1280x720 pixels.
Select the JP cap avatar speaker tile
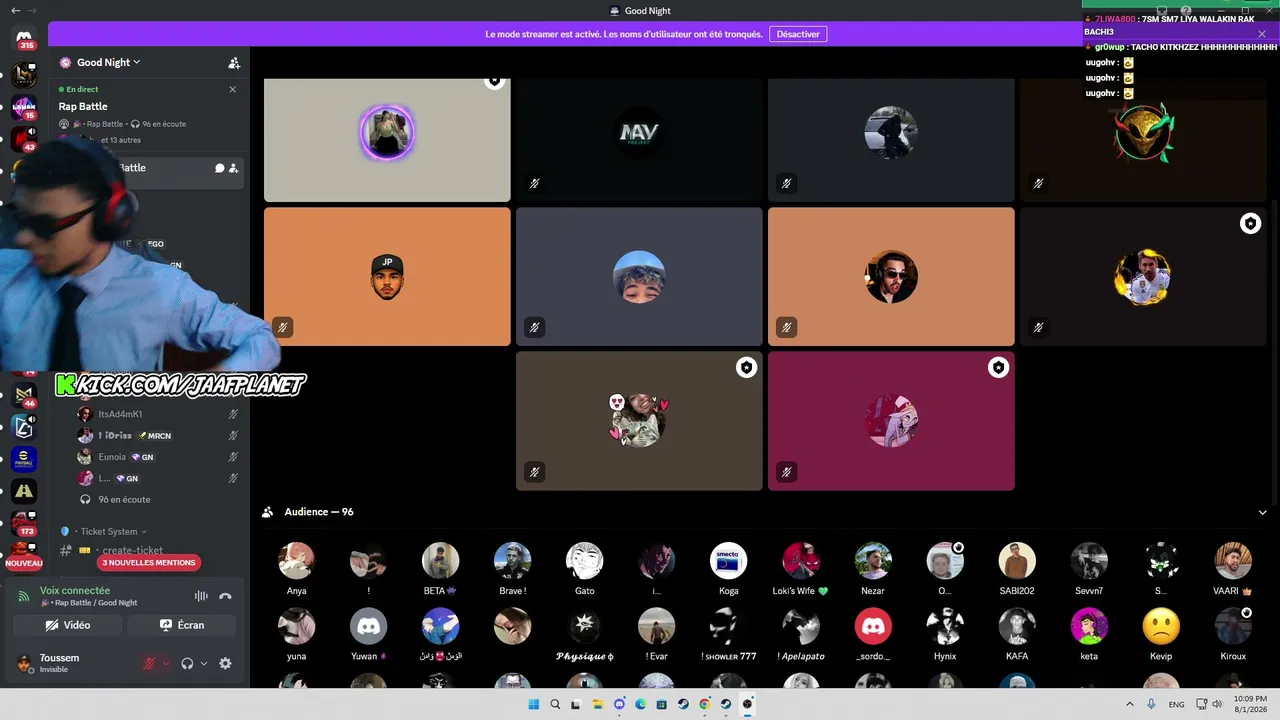click(387, 277)
